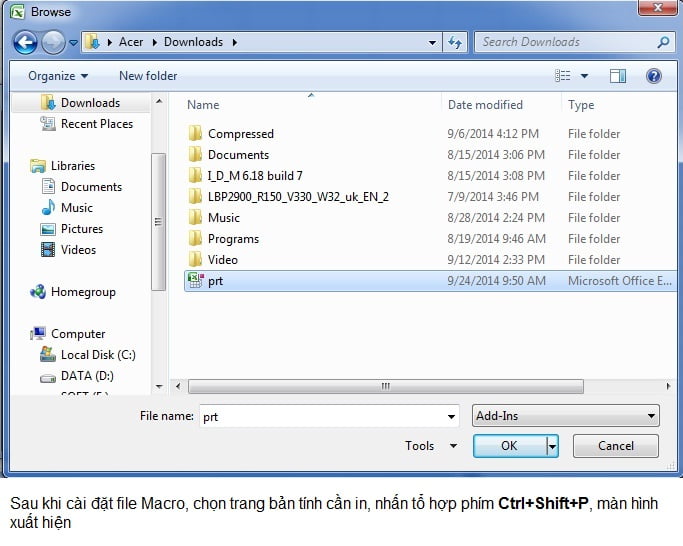The width and height of the screenshot is (683, 546).
Task: Expand the Add-Ins file type dropdown
Action: point(651,416)
